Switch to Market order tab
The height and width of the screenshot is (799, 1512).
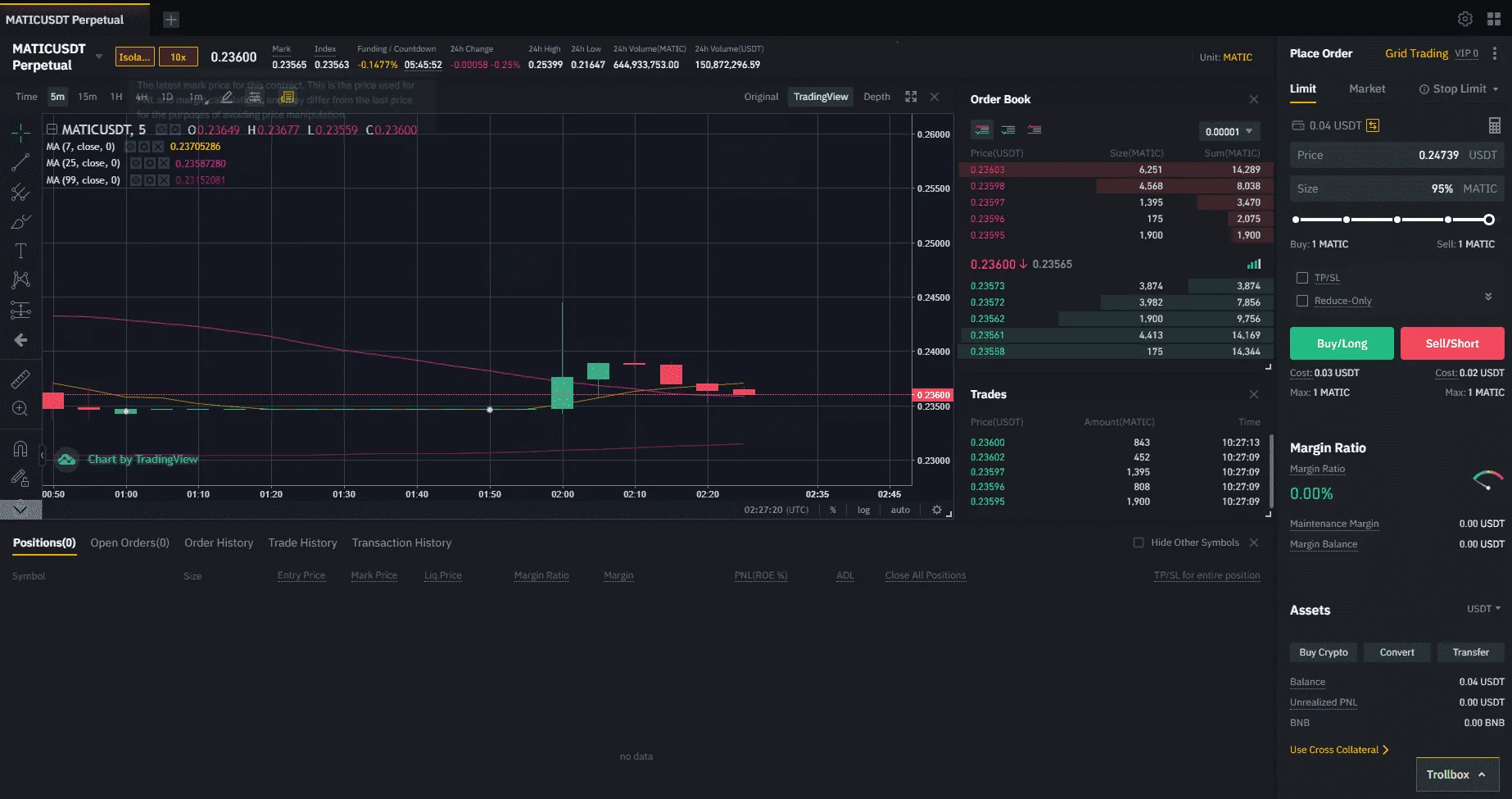(1367, 89)
